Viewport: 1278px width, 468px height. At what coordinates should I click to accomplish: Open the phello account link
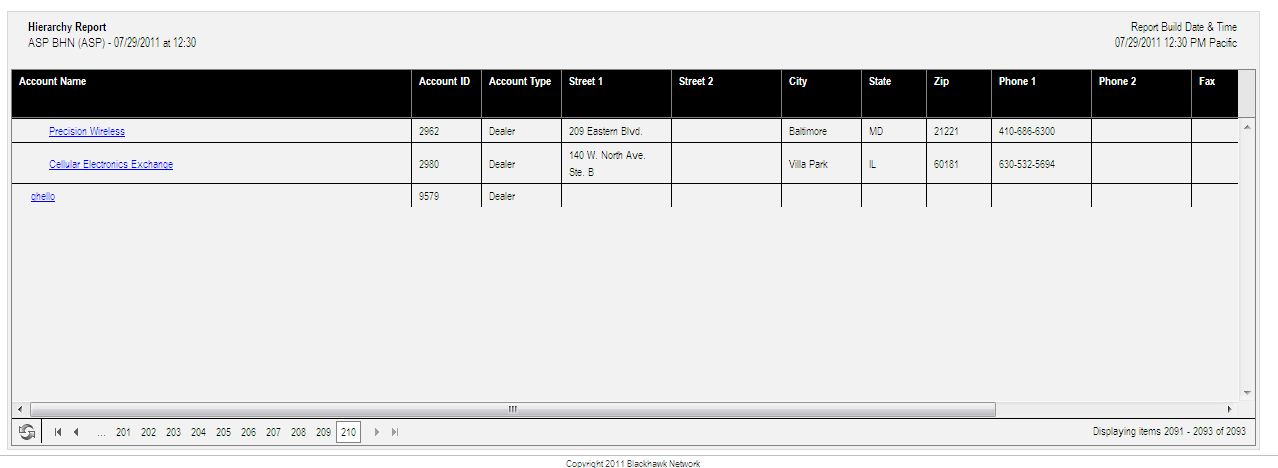pos(43,196)
